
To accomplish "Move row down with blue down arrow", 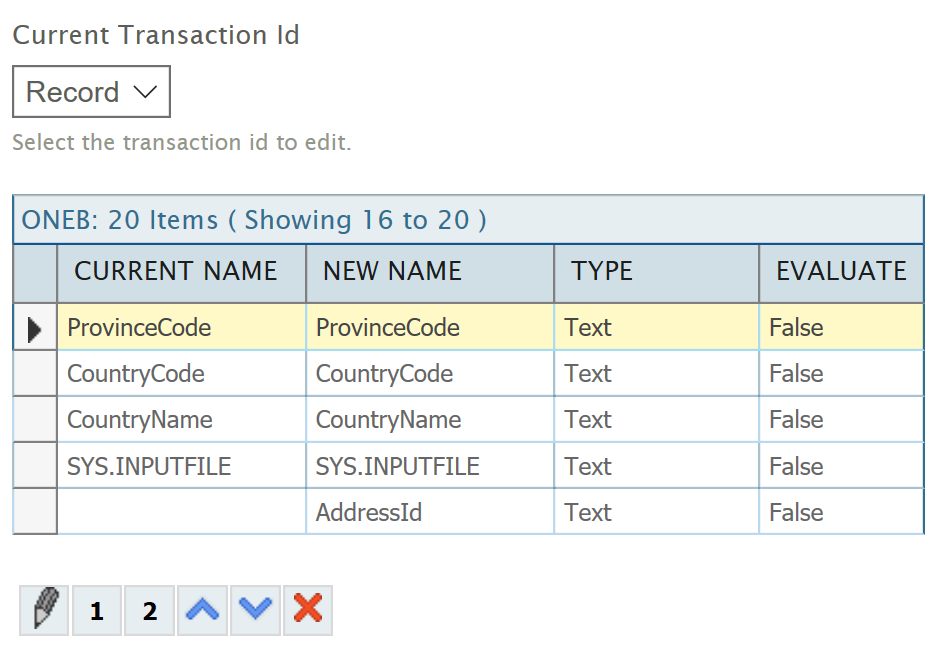I will (x=256, y=610).
